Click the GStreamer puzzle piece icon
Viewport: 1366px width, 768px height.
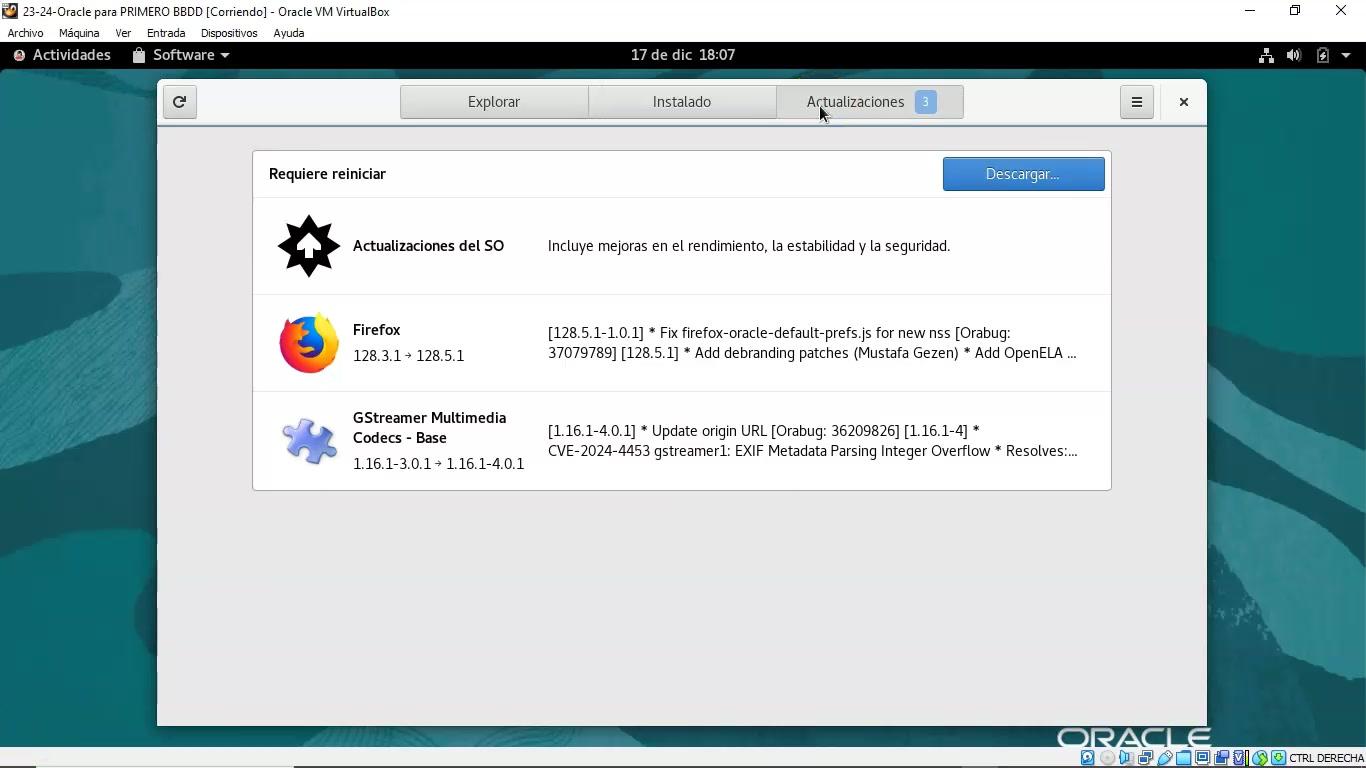pos(309,441)
